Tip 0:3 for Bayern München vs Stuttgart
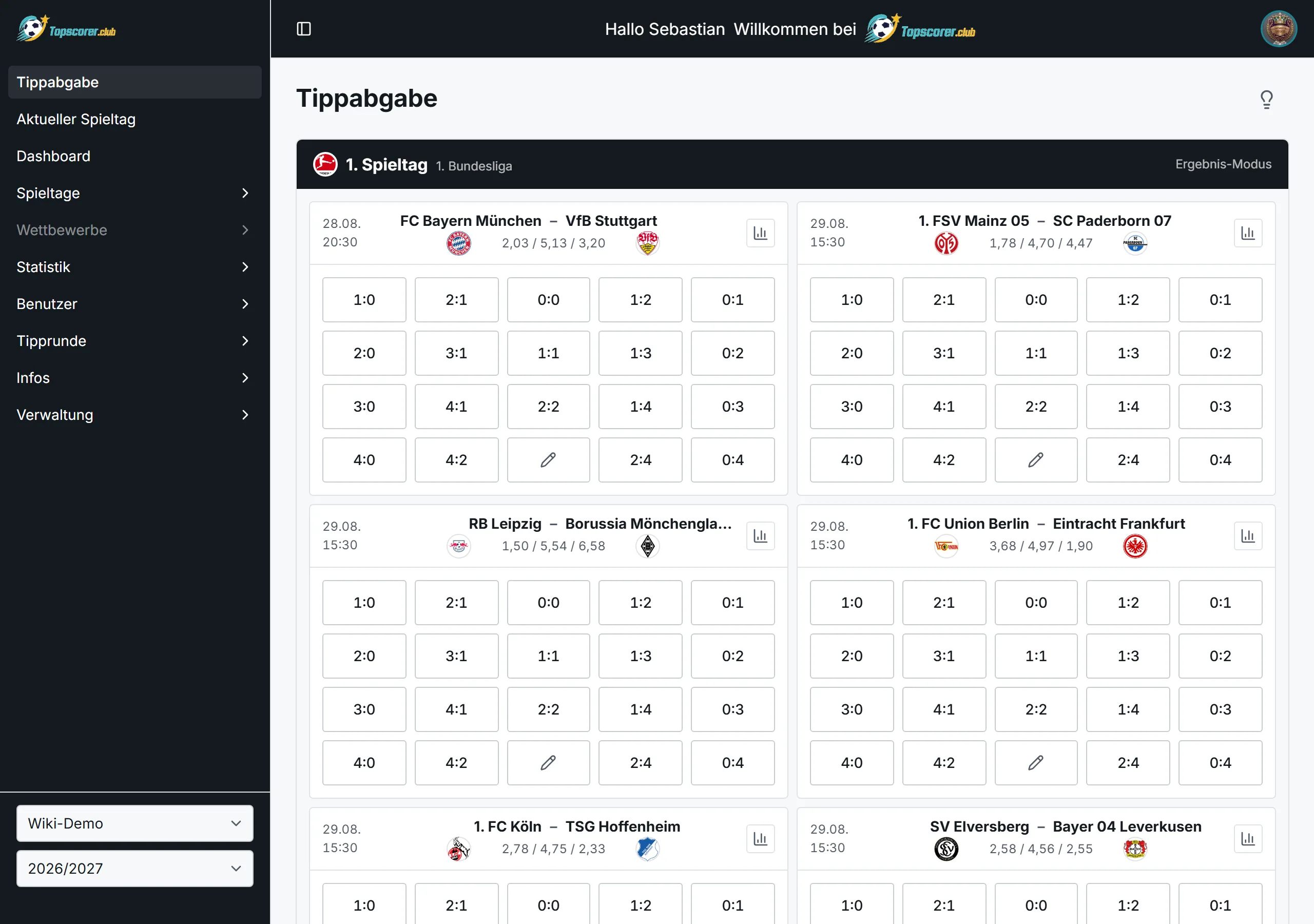This screenshot has height=924, width=1314. coord(732,407)
